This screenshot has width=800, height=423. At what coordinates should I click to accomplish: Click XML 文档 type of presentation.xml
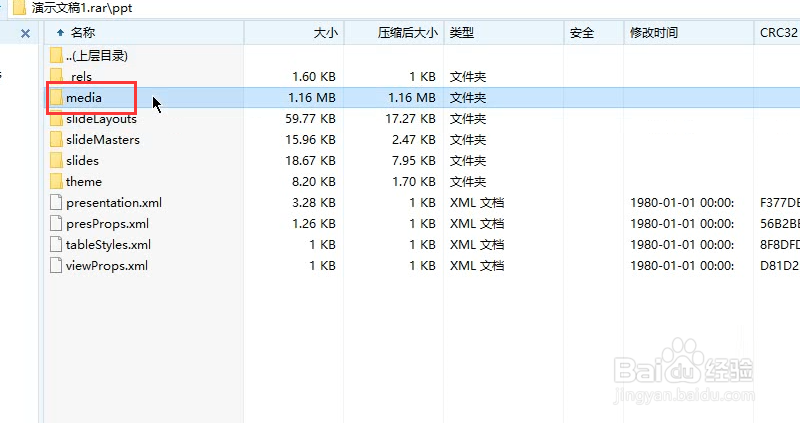coord(477,203)
